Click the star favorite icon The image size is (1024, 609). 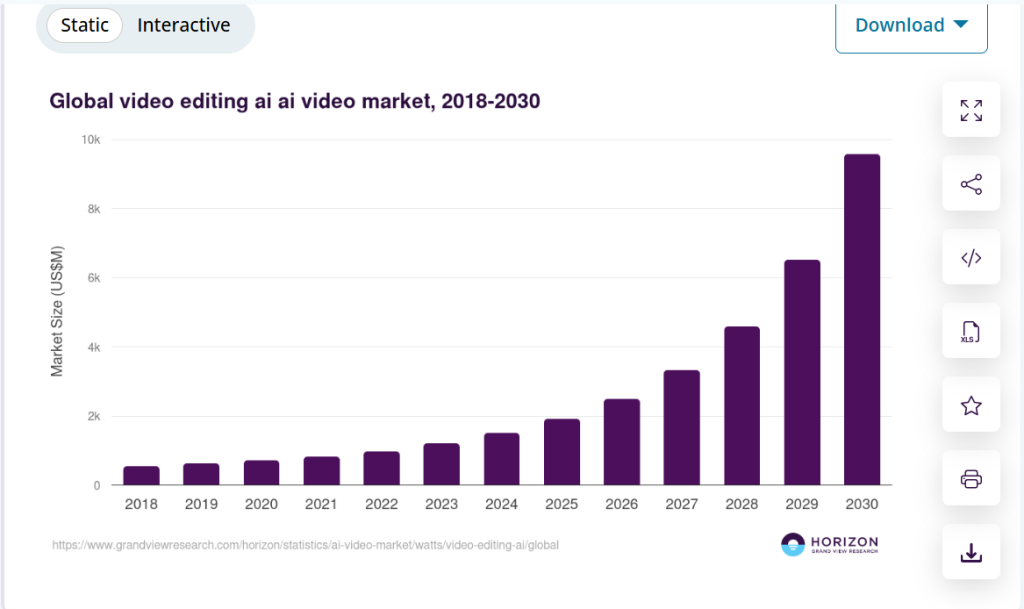click(970, 405)
